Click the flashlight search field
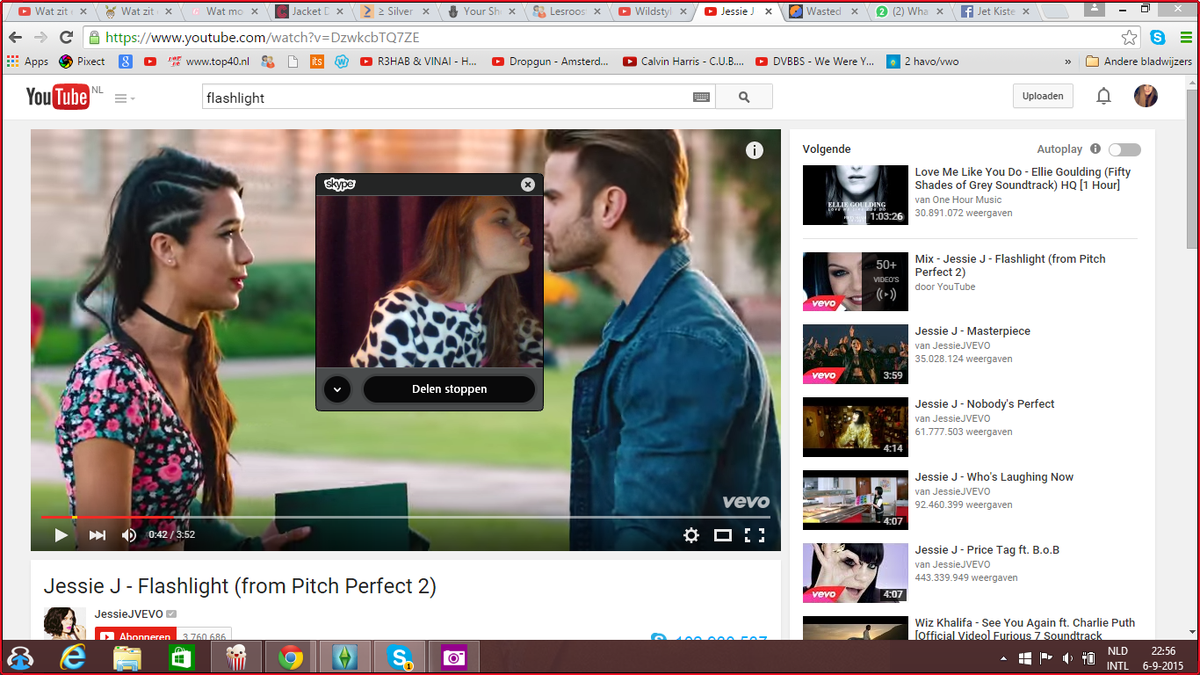The image size is (1200, 675). click(446, 97)
